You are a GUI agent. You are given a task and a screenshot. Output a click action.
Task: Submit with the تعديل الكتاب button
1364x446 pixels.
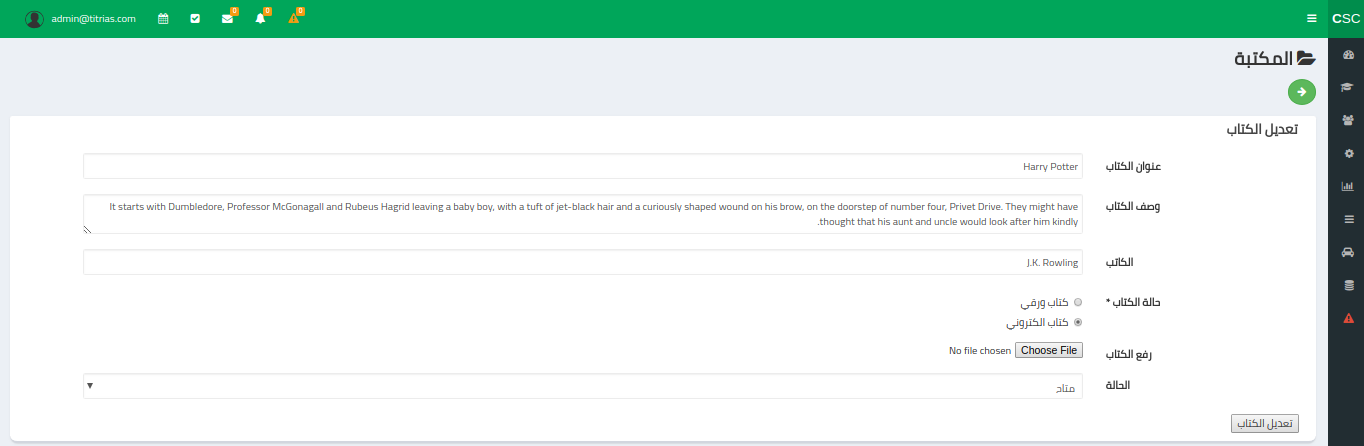1265,424
